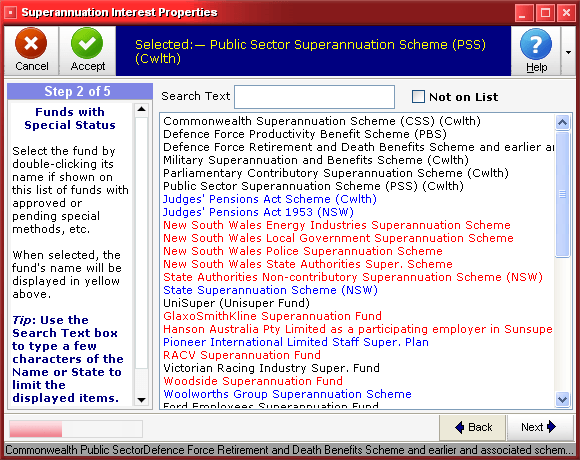The width and height of the screenshot is (580, 460).
Task: Close the Superannuation Interest Properties window
Action: (566, 13)
